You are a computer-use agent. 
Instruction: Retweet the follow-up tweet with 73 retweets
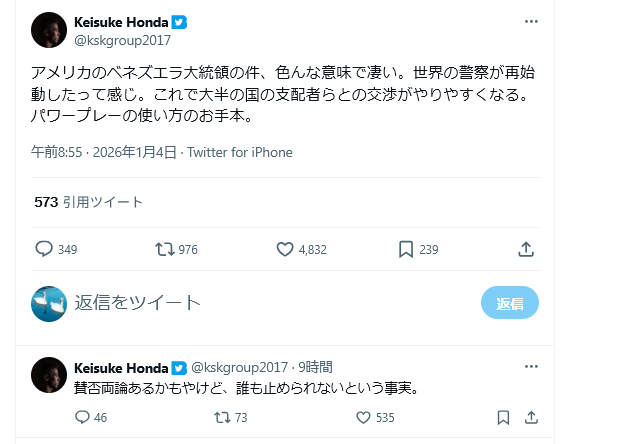click(222, 417)
